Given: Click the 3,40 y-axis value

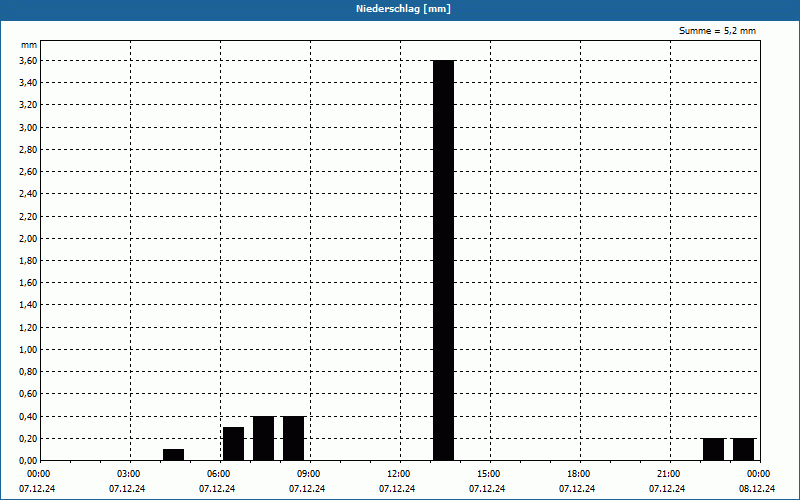Looking at the screenshot, I should tap(28, 83).
